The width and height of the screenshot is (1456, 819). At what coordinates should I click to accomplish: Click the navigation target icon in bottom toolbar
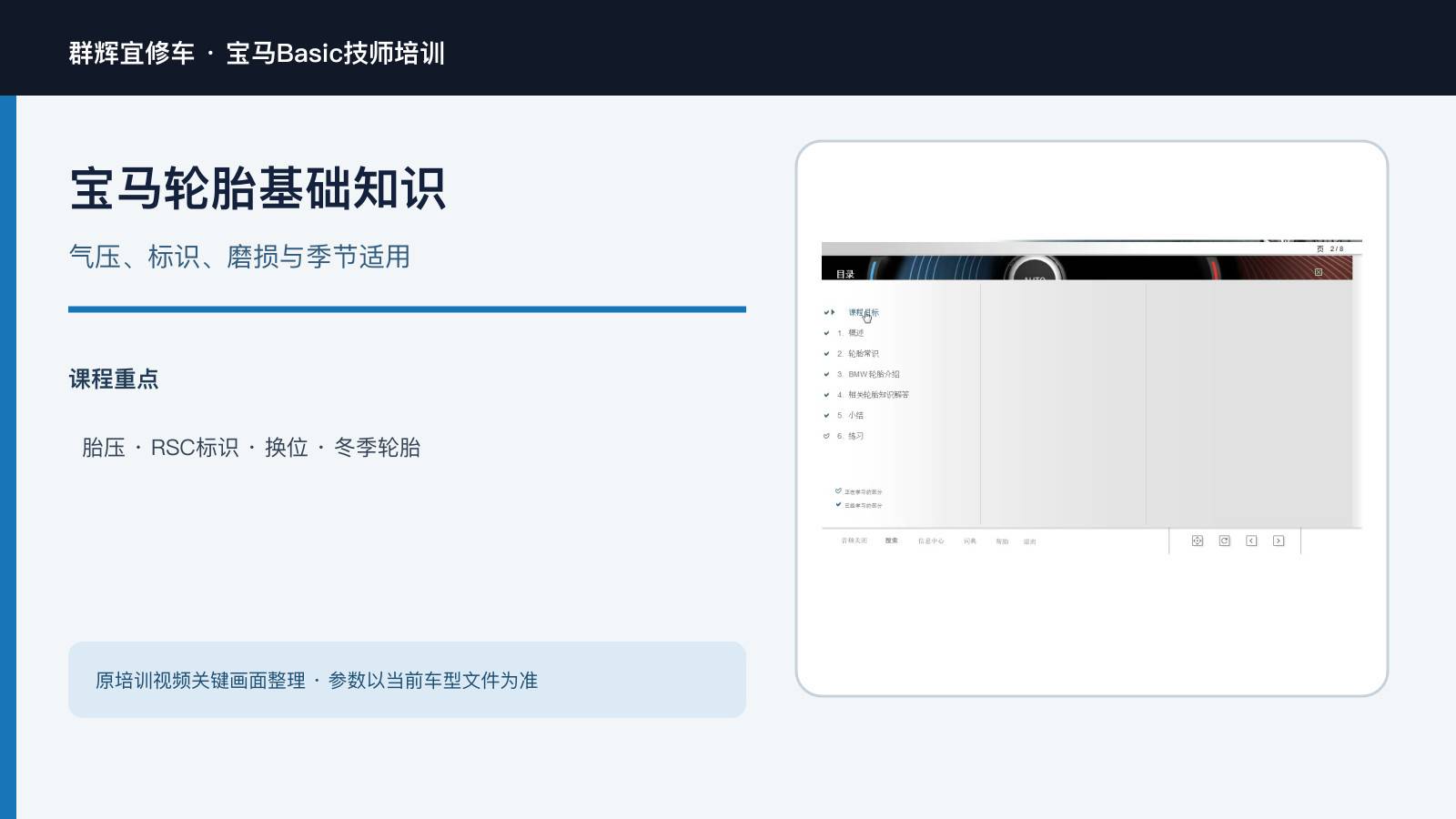coord(1198,541)
